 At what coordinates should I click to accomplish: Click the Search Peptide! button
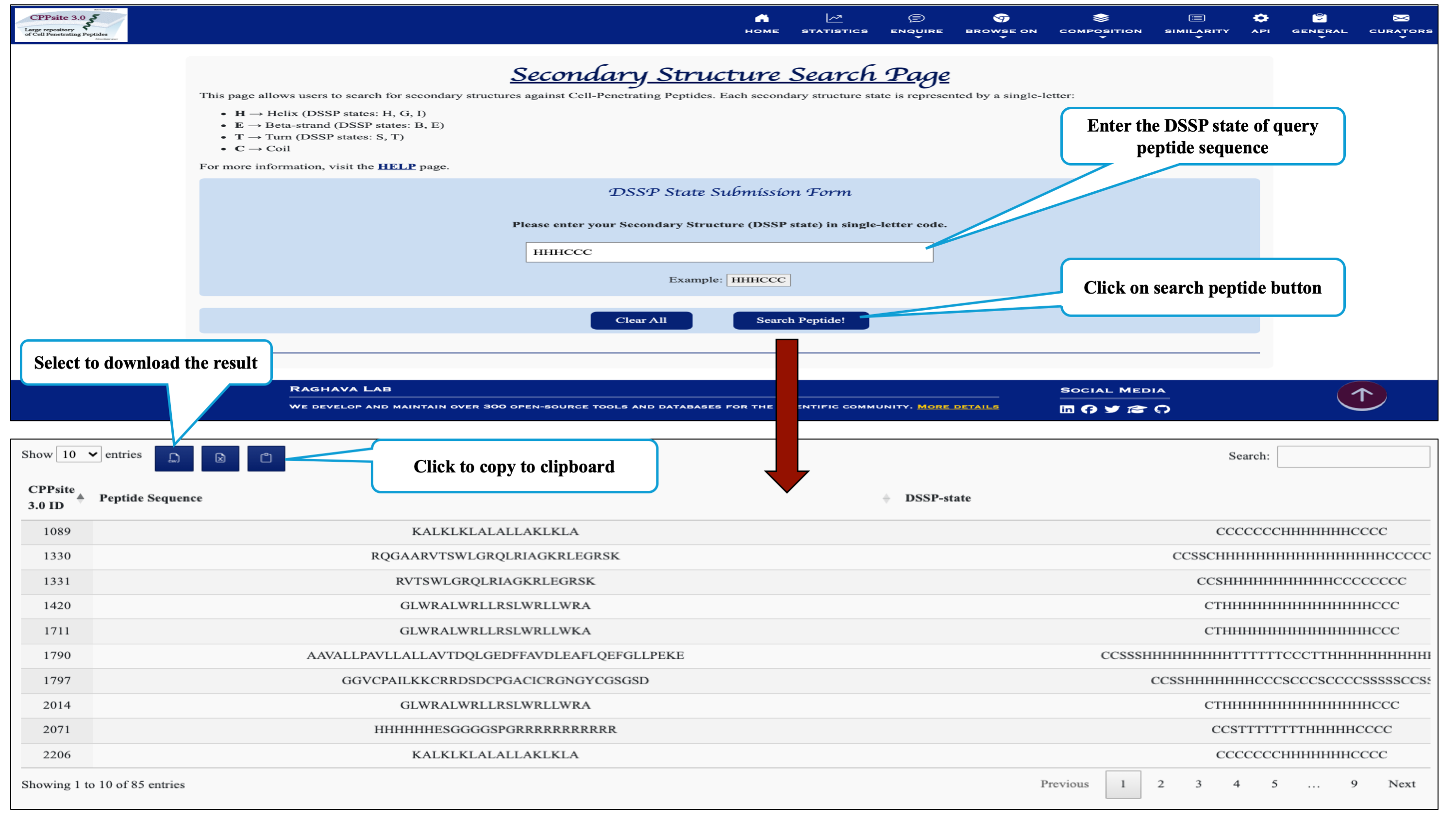801,320
